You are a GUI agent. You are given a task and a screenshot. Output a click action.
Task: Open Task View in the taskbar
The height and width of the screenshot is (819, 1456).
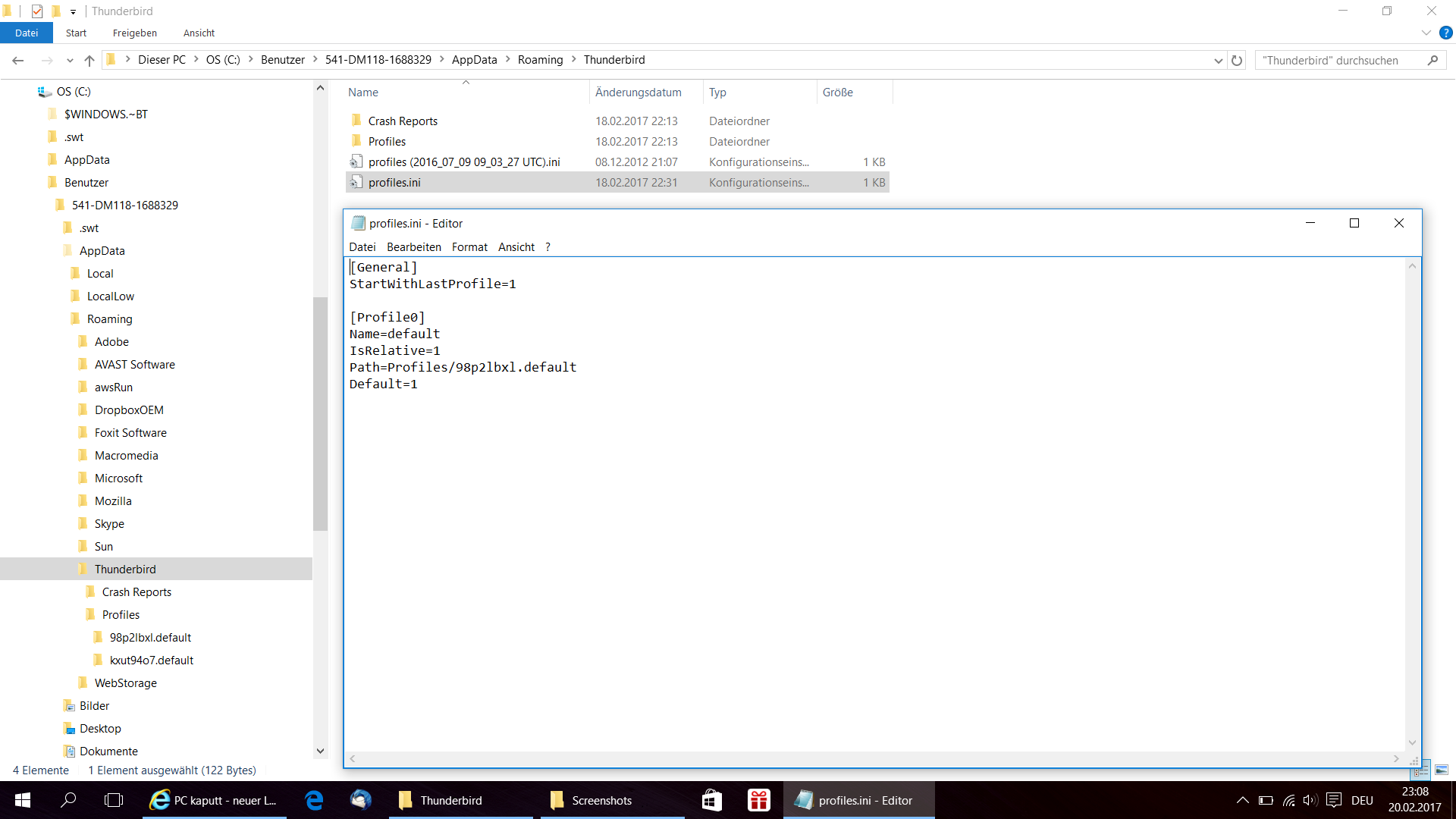pyautogui.click(x=114, y=800)
